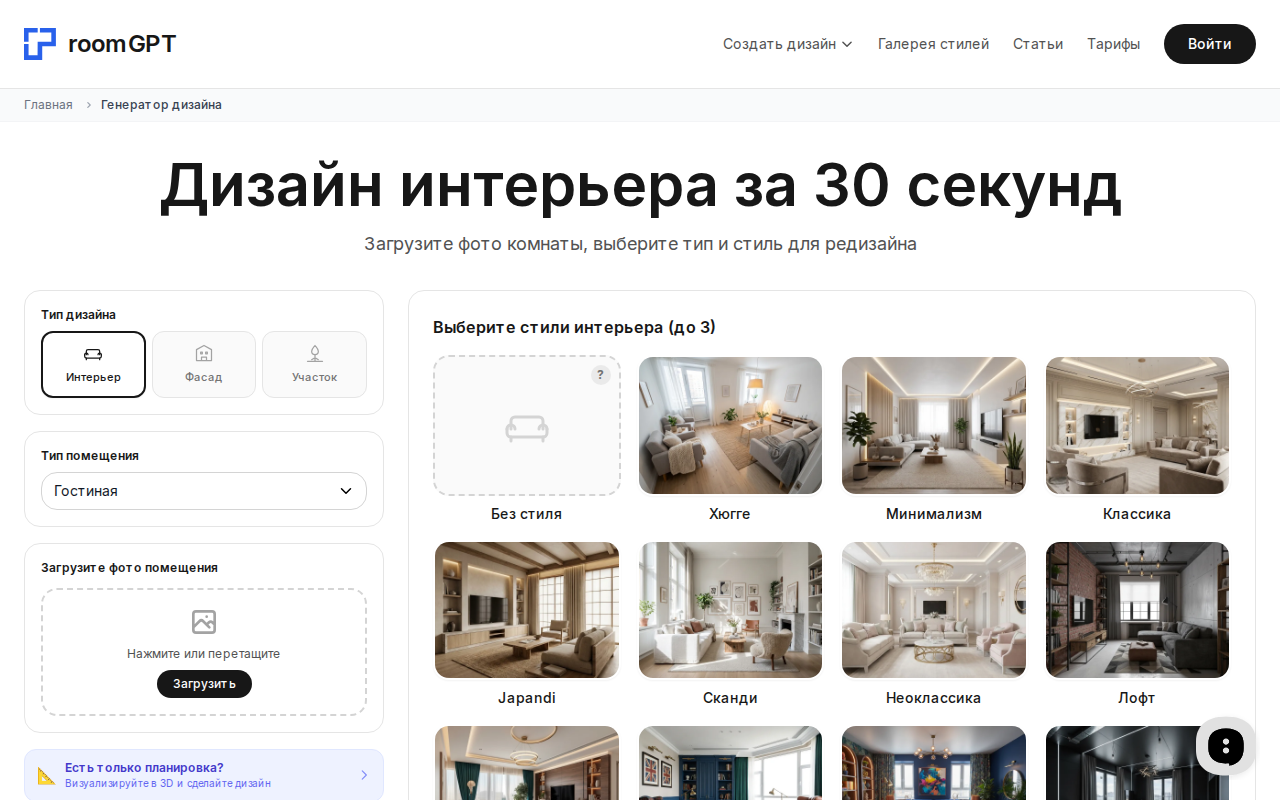Go to Главная breadcrumb link
The height and width of the screenshot is (800, 1280).
point(48,105)
